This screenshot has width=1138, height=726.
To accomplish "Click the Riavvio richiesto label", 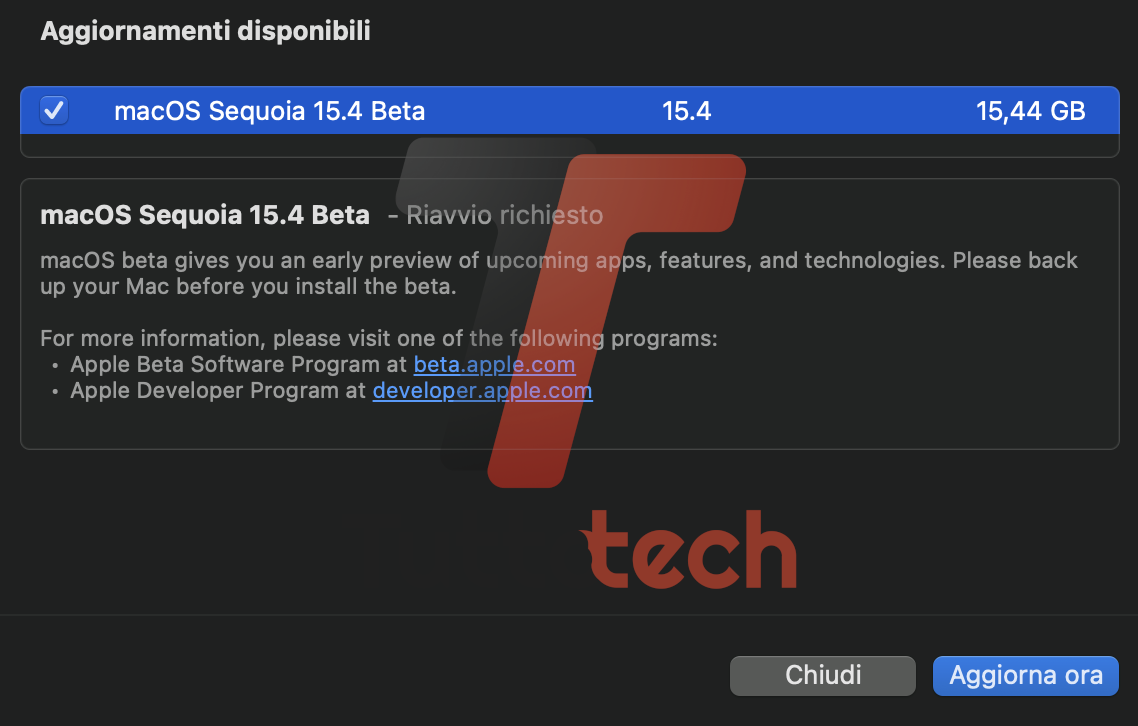I will (504, 215).
